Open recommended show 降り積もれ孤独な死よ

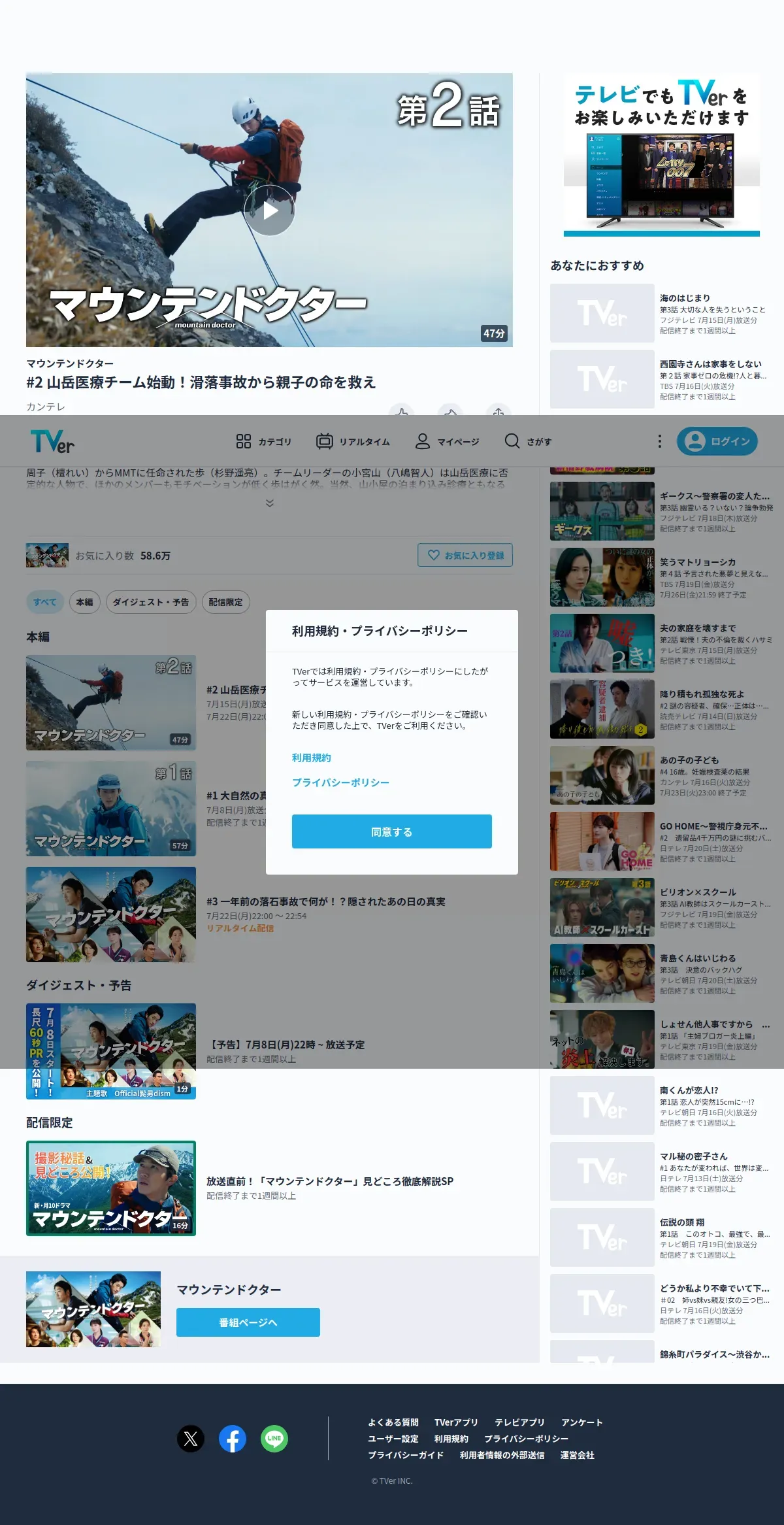(662, 709)
